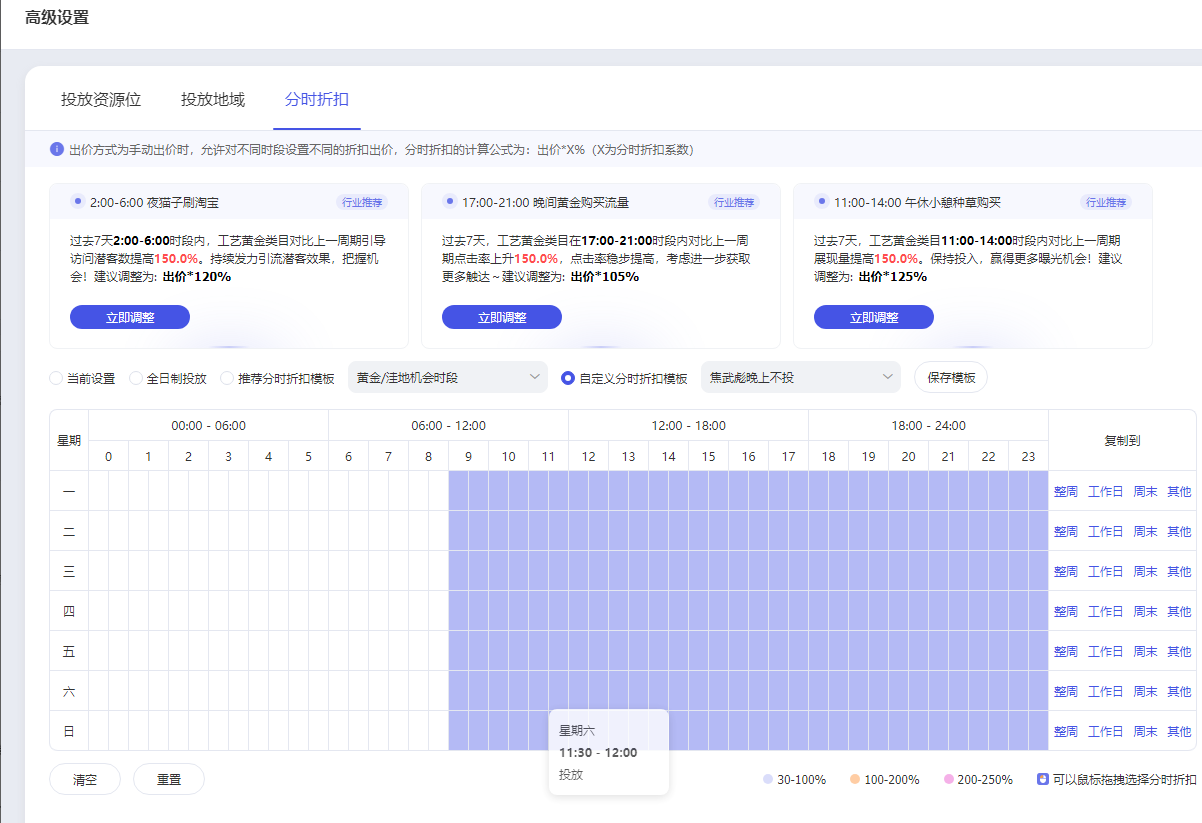Viewport: 1202px width, 823px height.
Task: Click the mouse drag hint icon
Action: 1042,779
